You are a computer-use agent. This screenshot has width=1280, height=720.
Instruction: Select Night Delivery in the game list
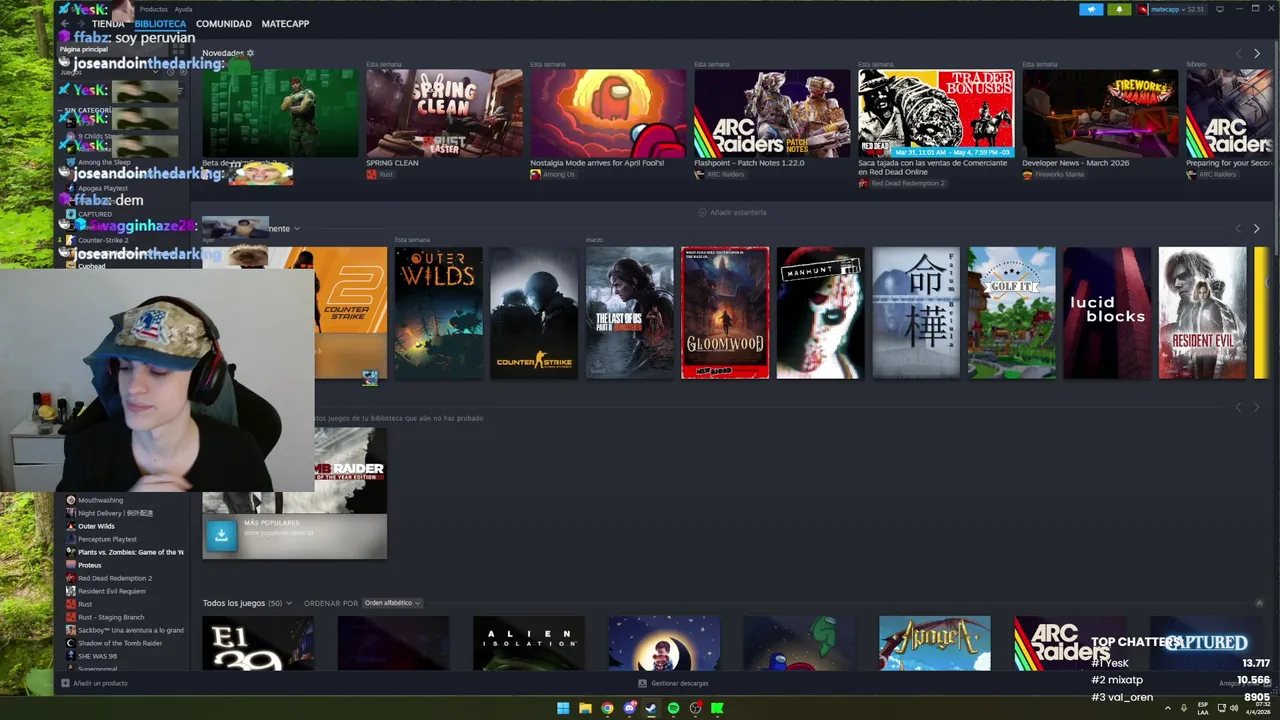[115, 513]
